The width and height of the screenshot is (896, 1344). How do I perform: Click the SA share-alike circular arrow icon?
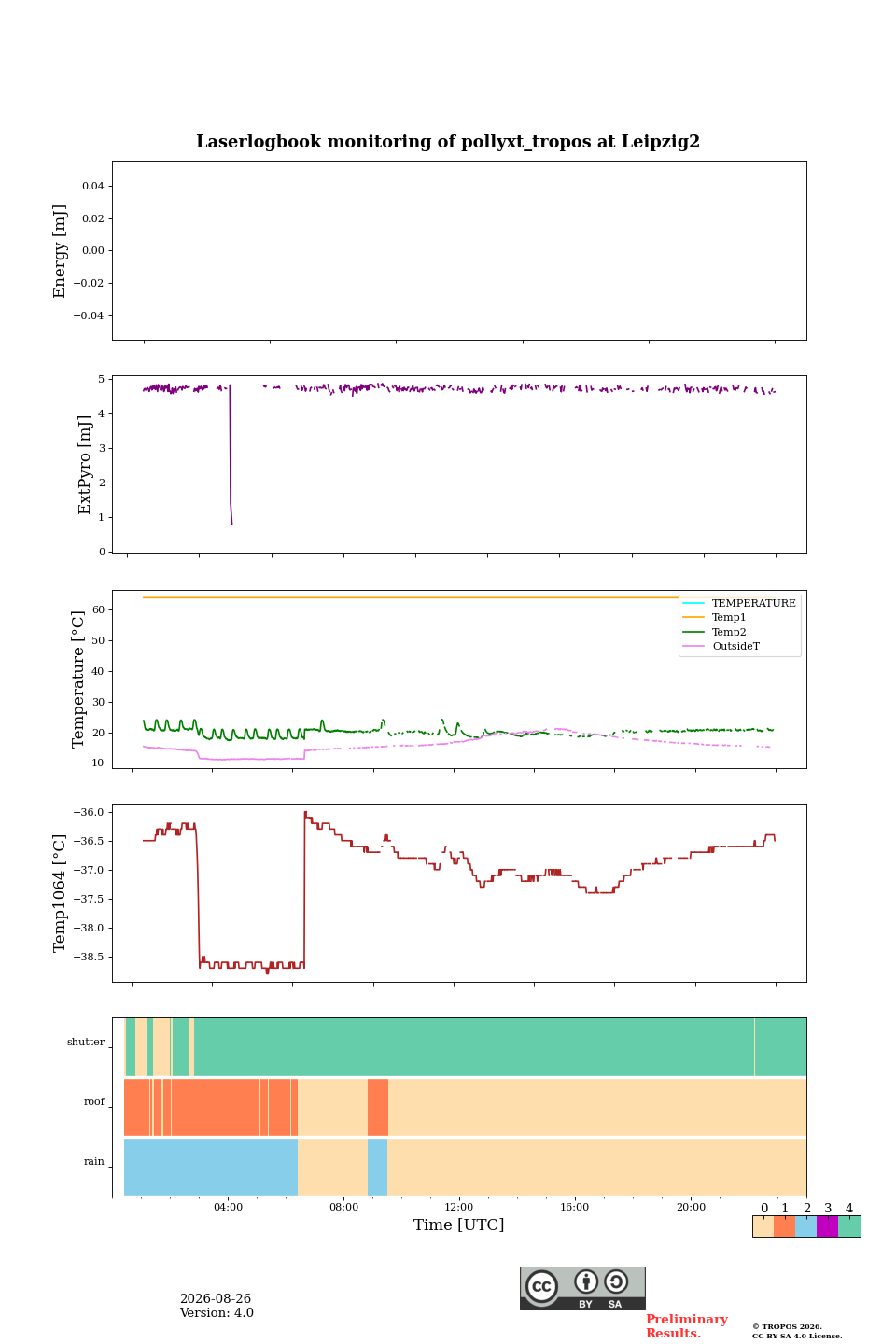click(x=616, y=1281)
